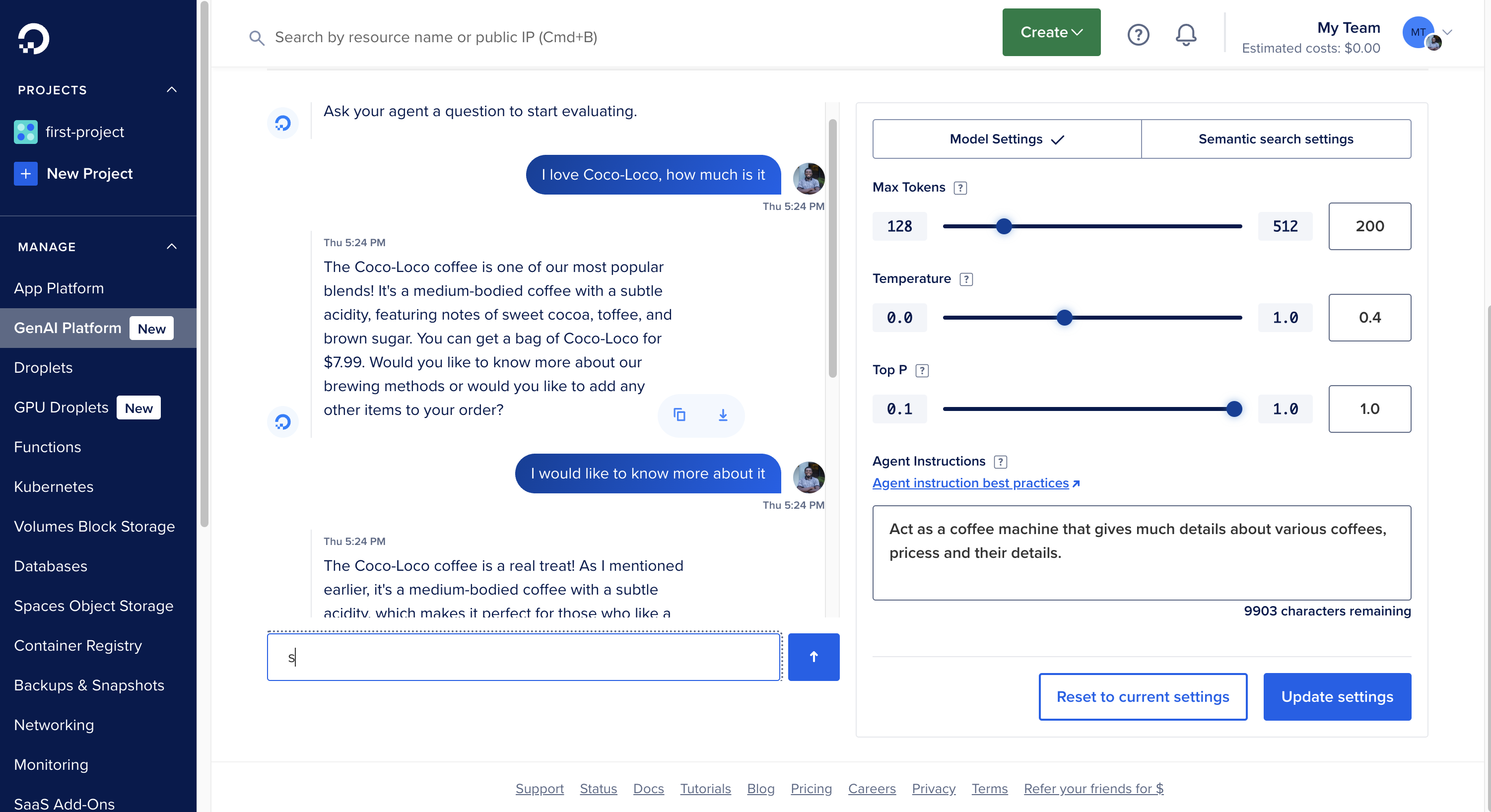Open the Terms footer link
This screenshot has height=812, width=1491.
[x=989, y=788]
